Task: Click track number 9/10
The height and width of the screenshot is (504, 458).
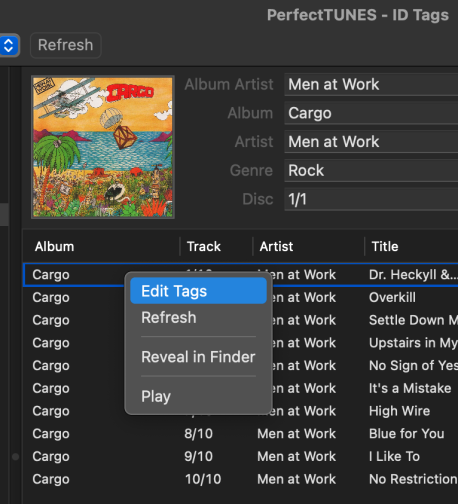Action: 198,456
